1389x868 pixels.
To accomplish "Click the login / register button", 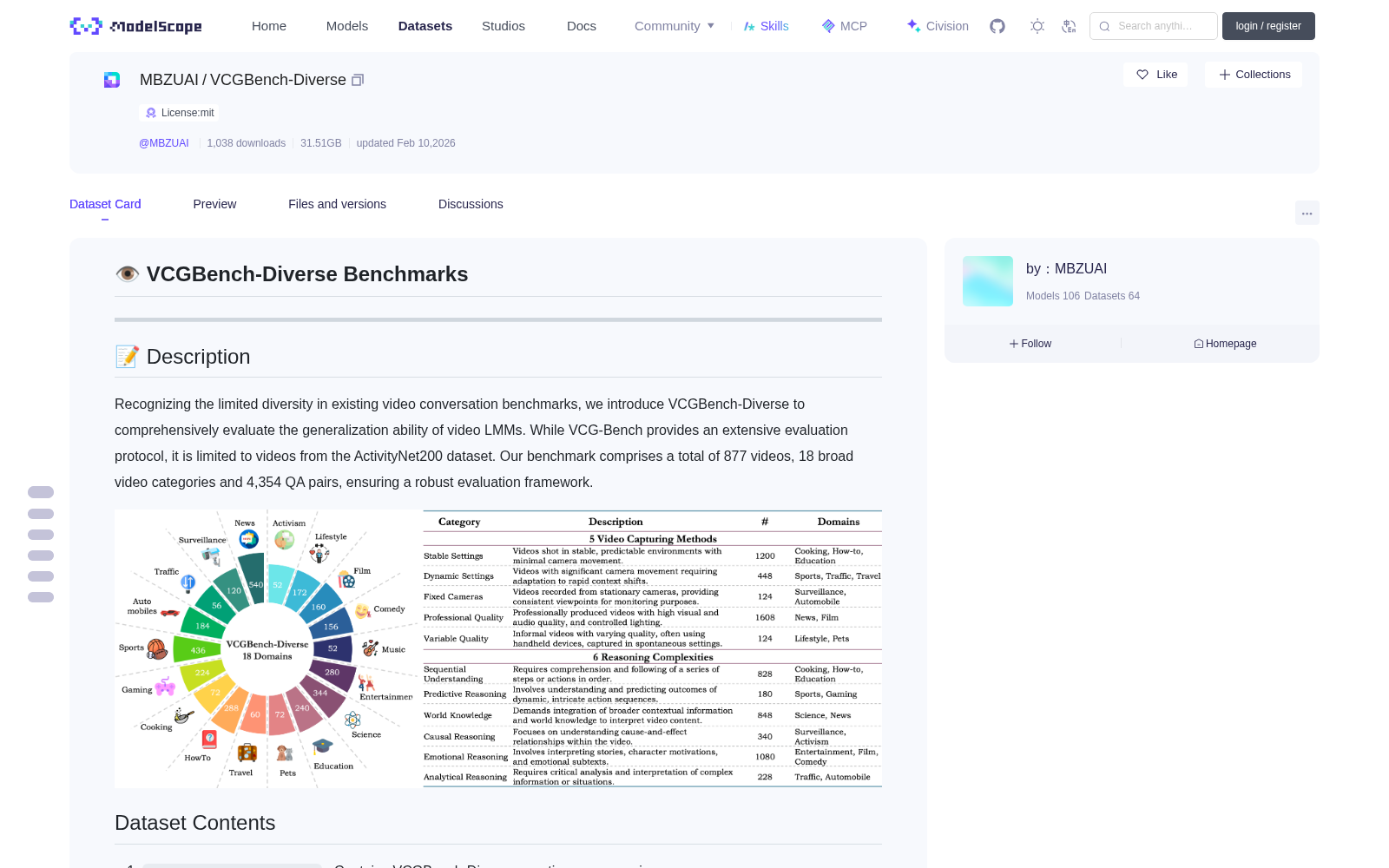I will click(1268, 26).
